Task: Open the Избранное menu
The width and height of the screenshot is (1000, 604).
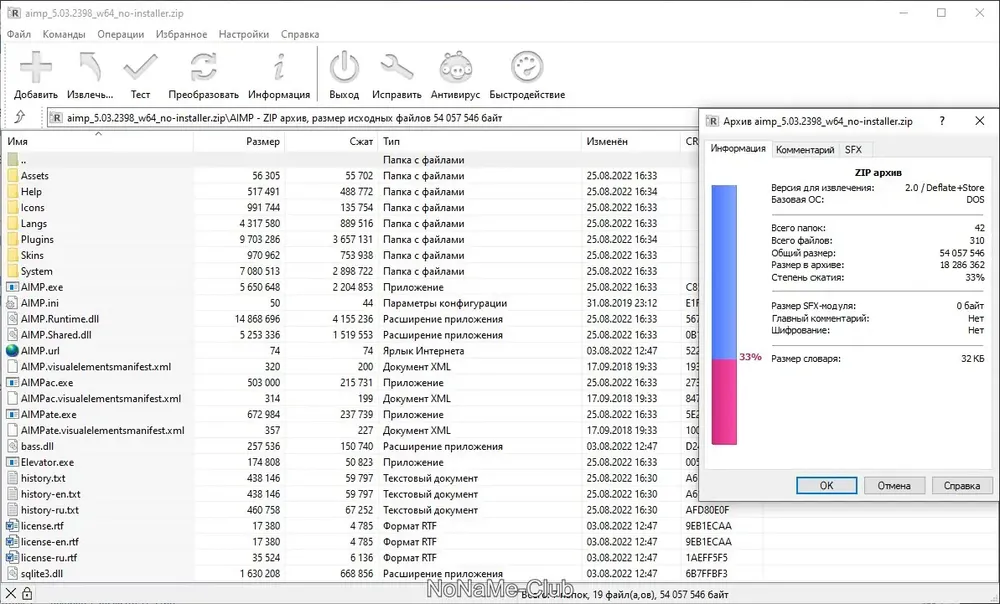Action: tap(181, 34)
